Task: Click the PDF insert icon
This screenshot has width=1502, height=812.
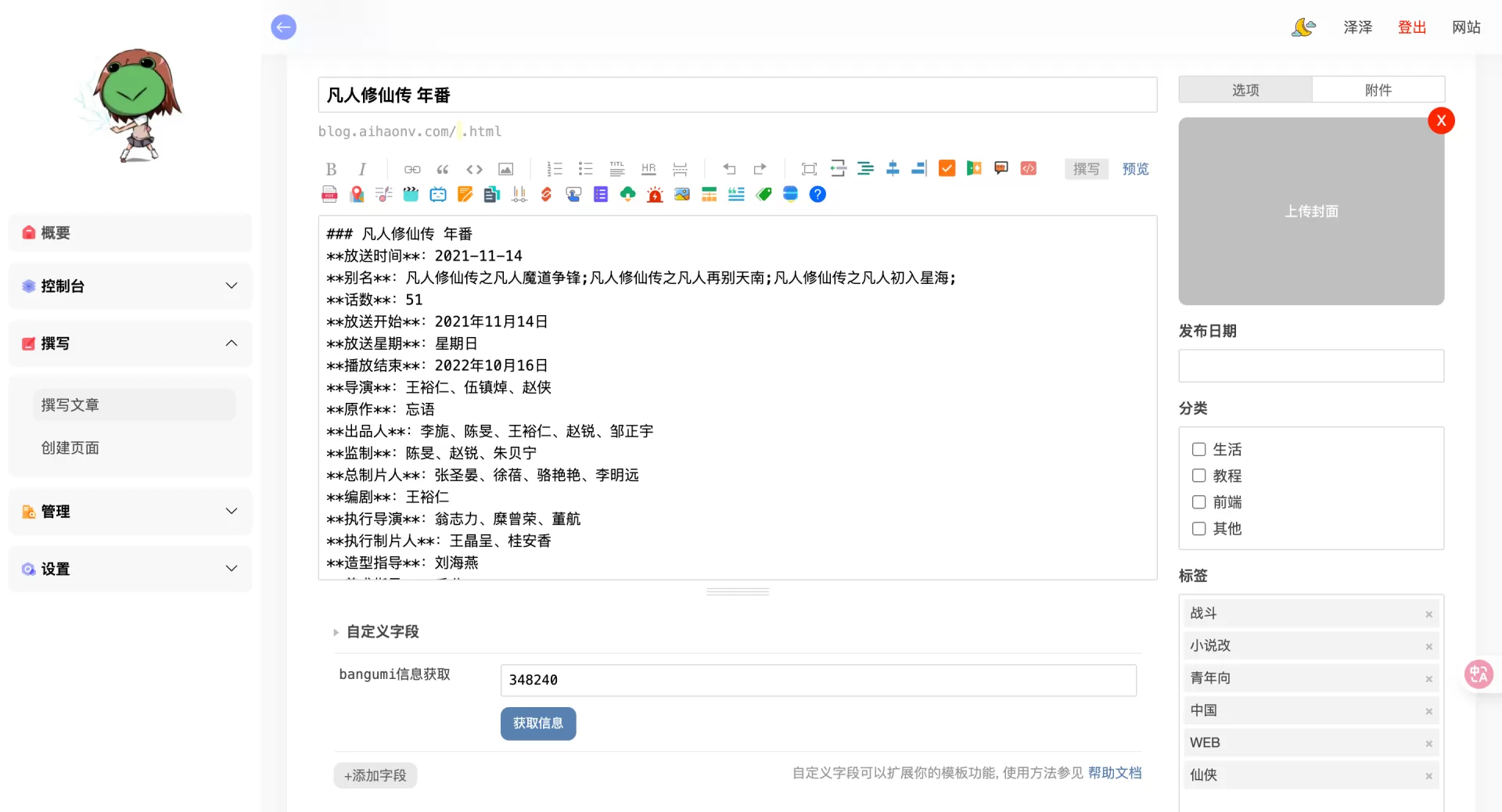Action: (x=329, y=194)
